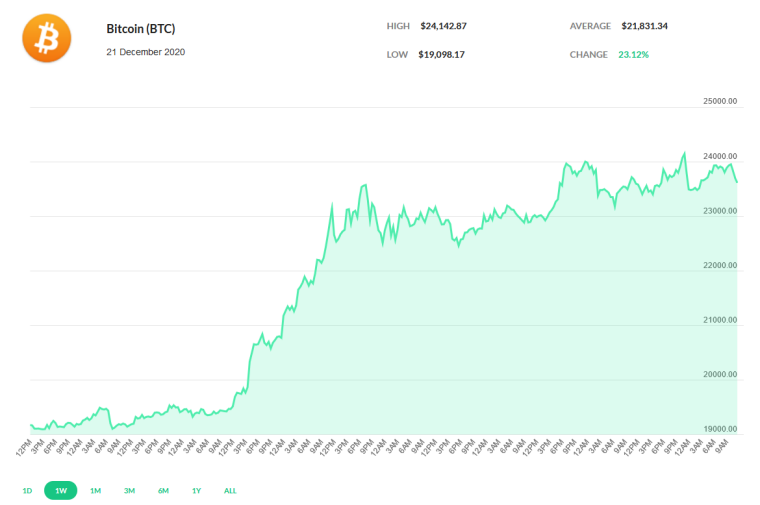
Task: Show ALL price history
Action: 230,490
